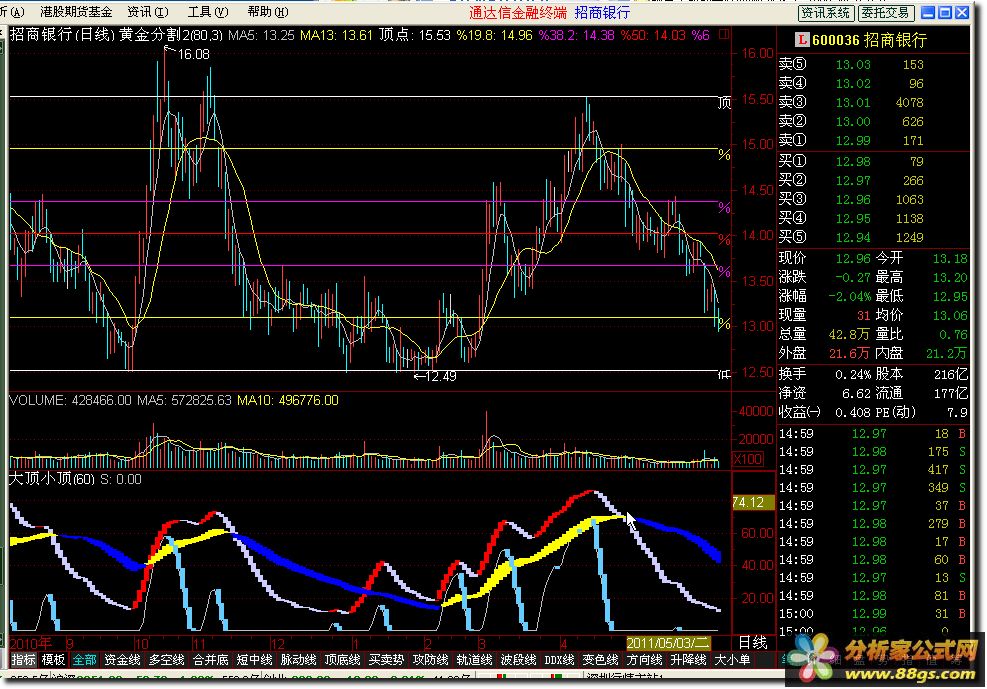
Task: Select the 15:00 12.99 trade row
Action: pos(872,613)
